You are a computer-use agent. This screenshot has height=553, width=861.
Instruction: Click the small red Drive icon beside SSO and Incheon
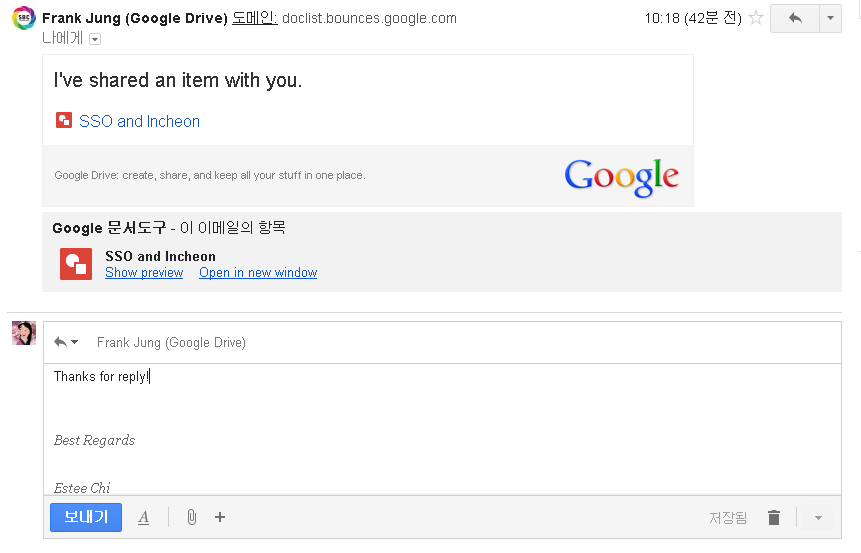click(x=64, y=120)
